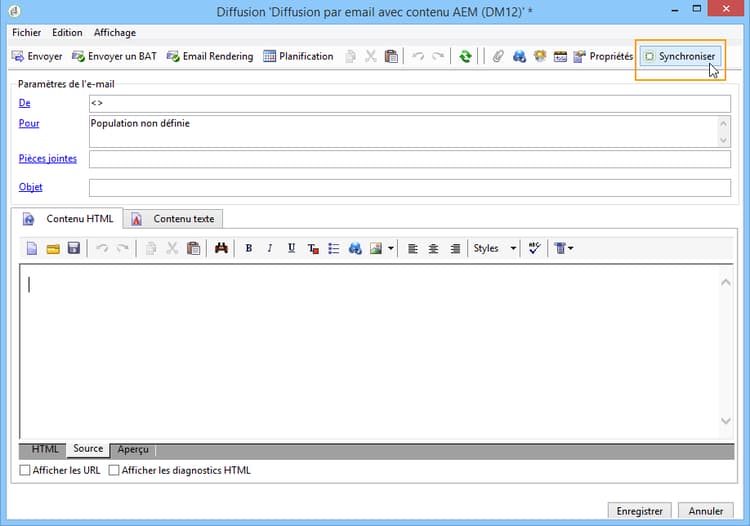The height and width of the screenshot is (526, 750).
Task: Toggle italic formatting
Action: [270, 248]
